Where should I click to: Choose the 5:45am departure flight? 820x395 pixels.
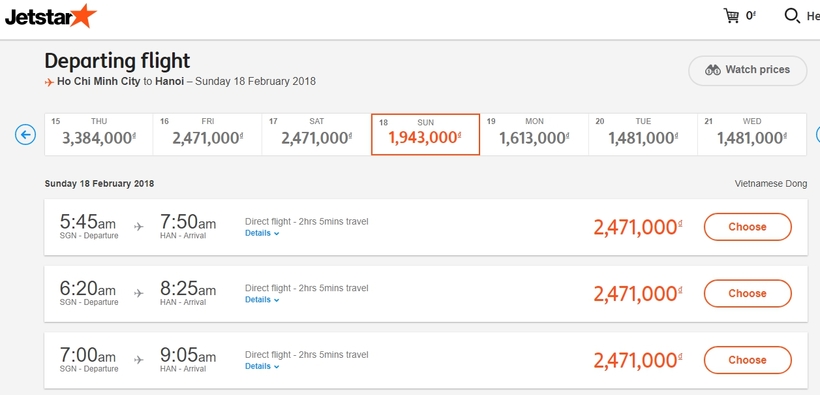748,227
